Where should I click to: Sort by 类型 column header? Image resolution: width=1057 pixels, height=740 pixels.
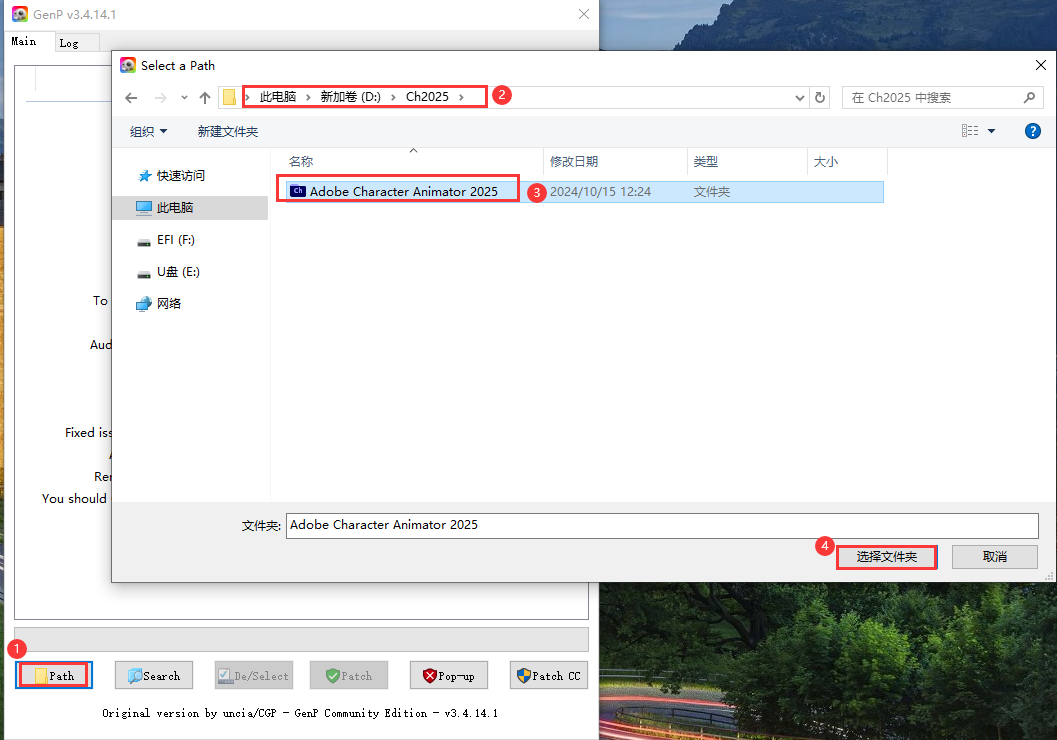(748, 162)
